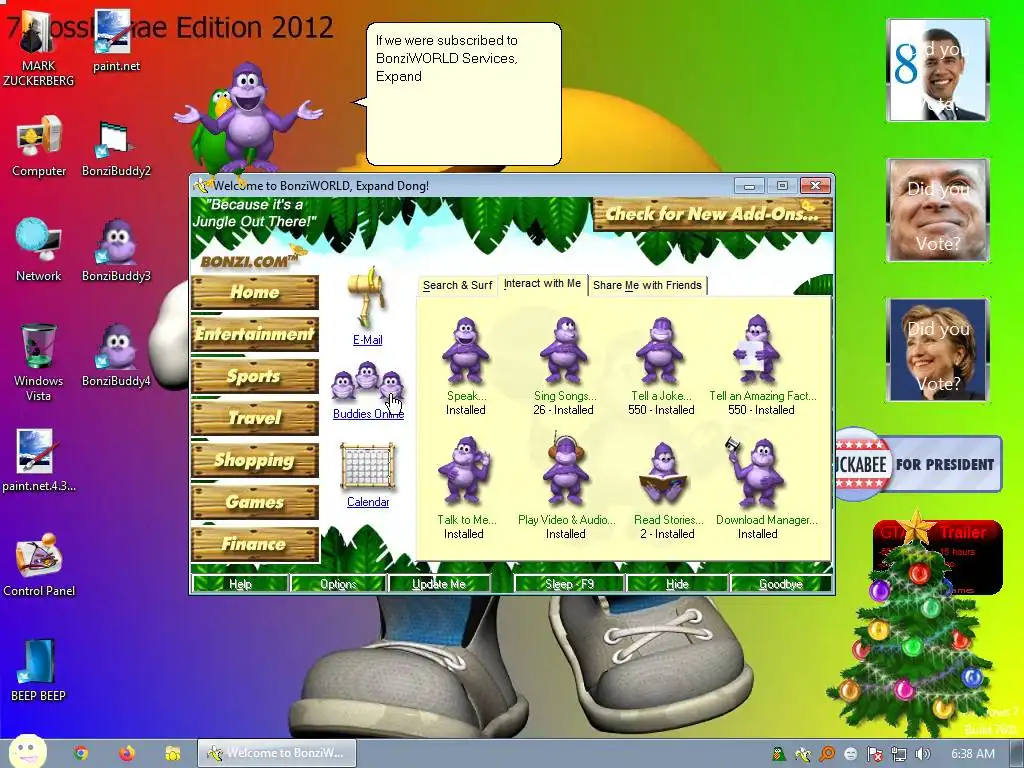
Task: Select the Windows Vista recycle bin icon
Action: (39, 362)
